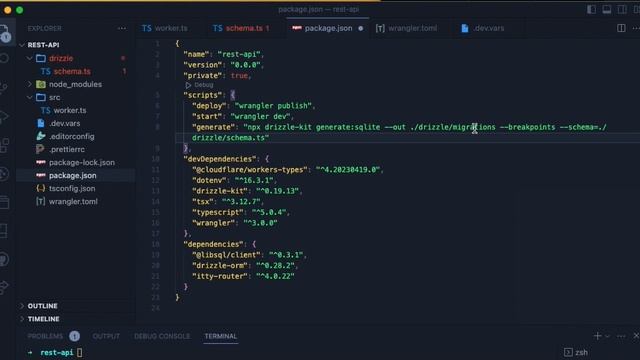This screenshot has height=360, width=640.
Task: Click the src folder icon
Action: coord(41,98)
